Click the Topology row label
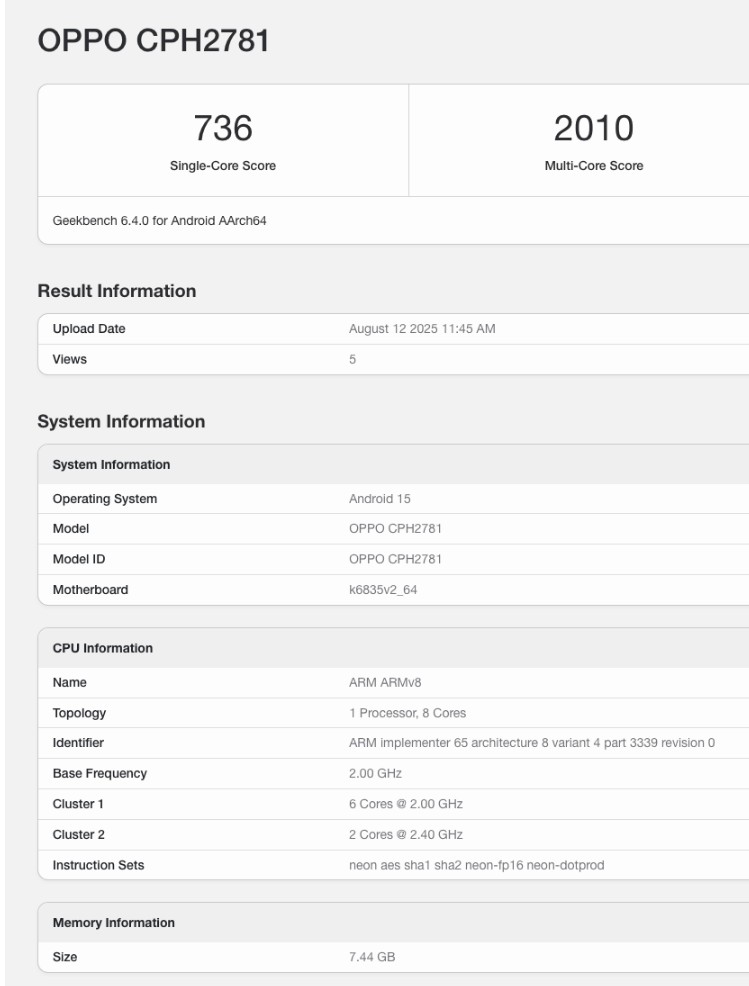 (79, 713)
